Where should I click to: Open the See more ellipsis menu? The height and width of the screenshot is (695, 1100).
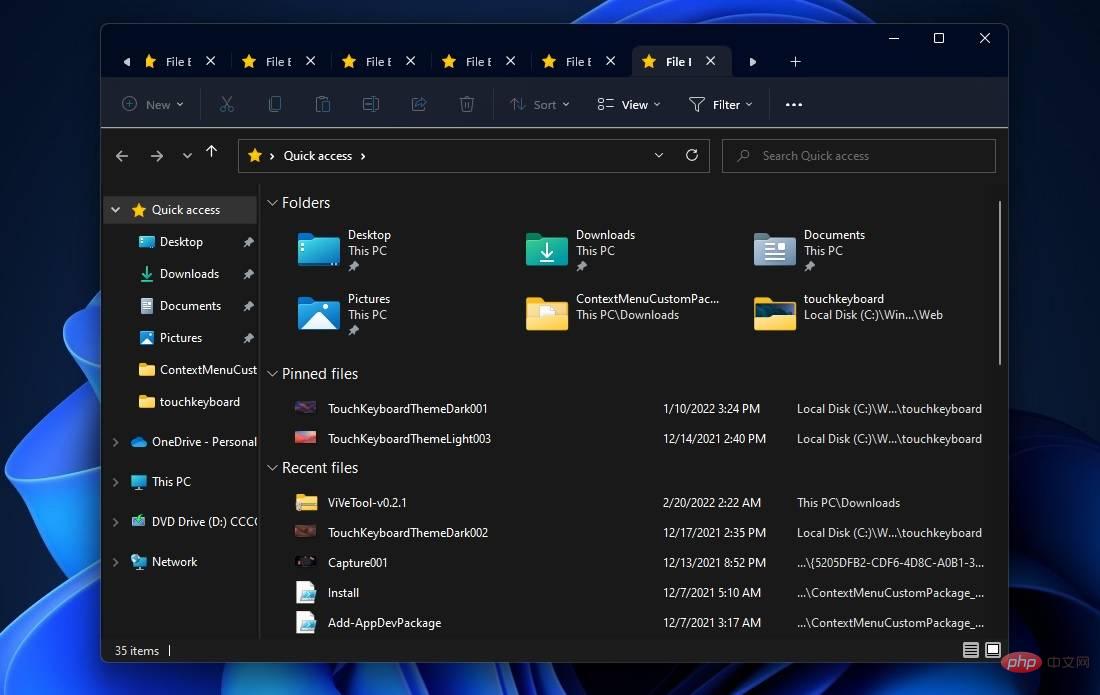click(793, 103)
